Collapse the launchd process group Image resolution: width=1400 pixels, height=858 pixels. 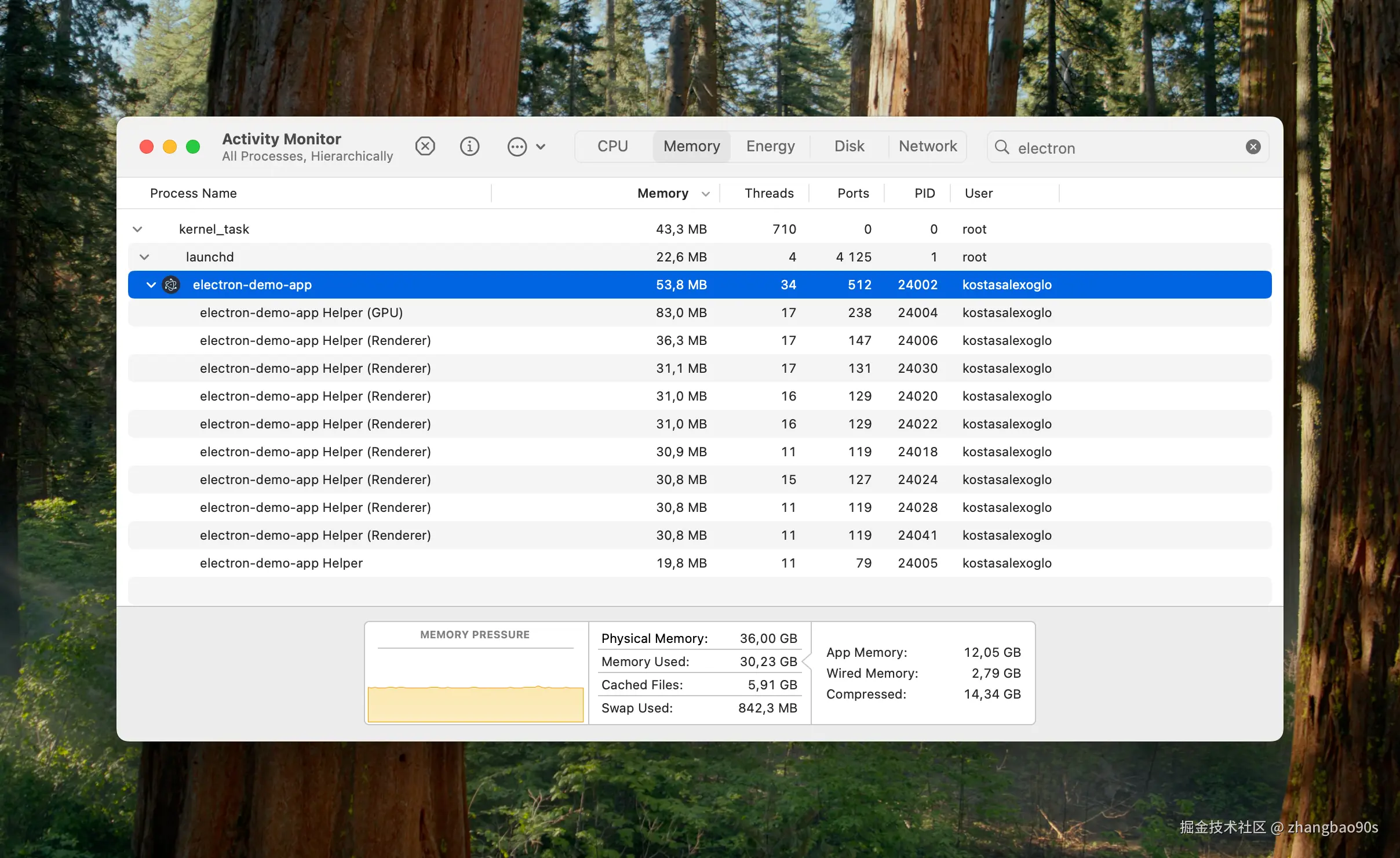(x=144, y=257)
